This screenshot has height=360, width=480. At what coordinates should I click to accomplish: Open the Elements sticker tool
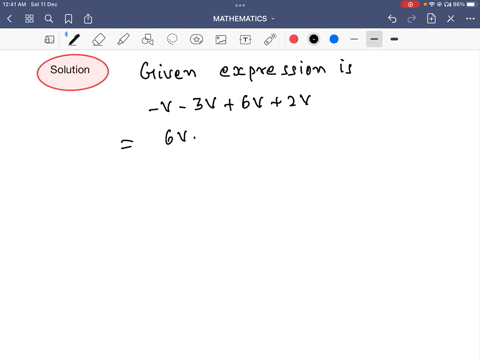click(x=196, y=40)
